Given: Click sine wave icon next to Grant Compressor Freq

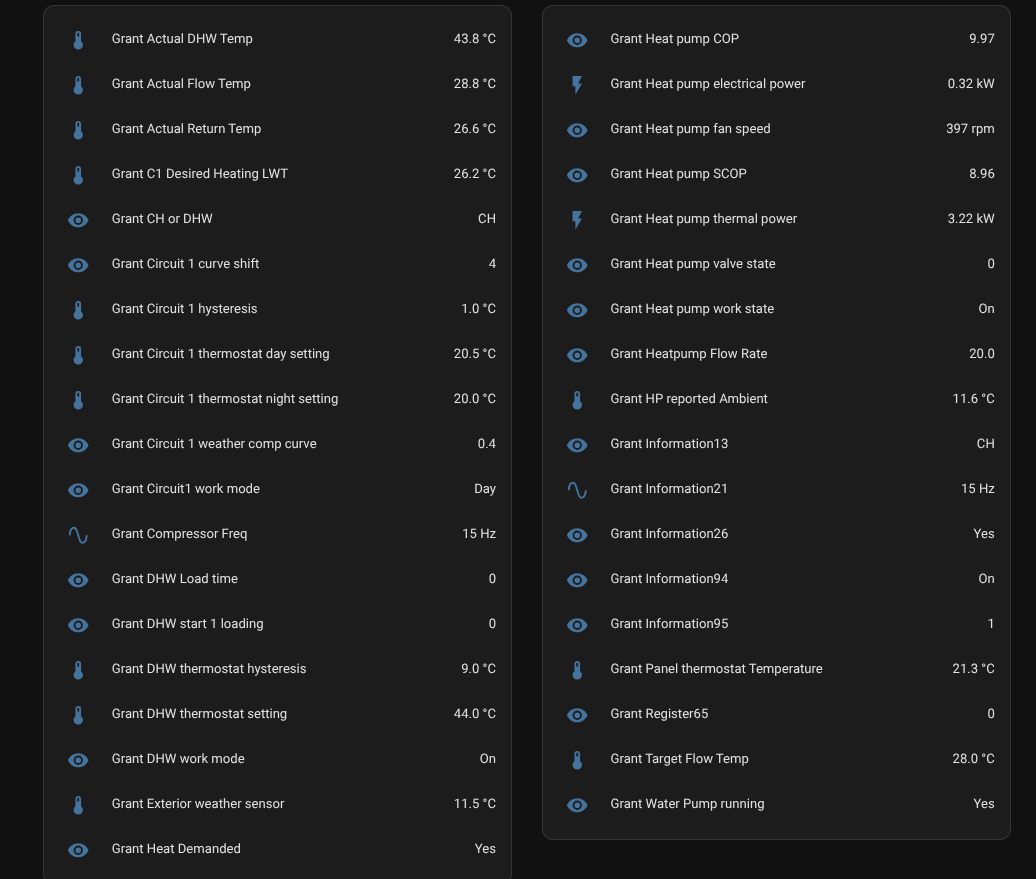Looking at the screenshot, I should coord(78,535).
